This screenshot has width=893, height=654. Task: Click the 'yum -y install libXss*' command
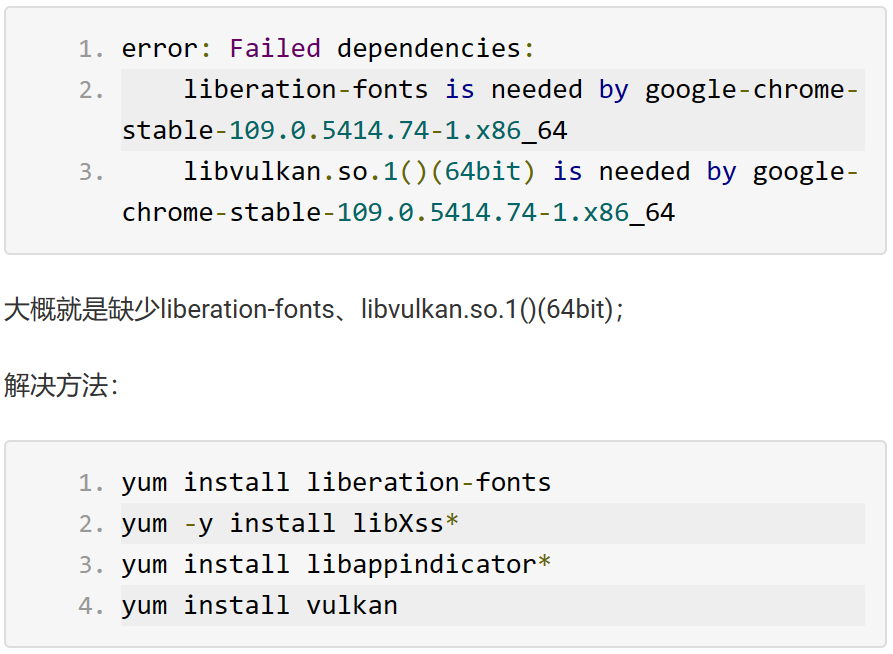290,524
